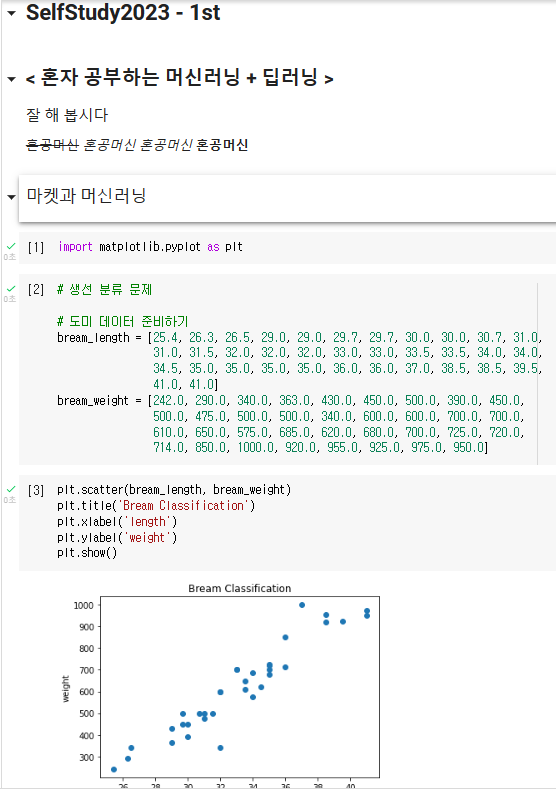
Task: Click the [1] execution count label
Action: [36, 247]
